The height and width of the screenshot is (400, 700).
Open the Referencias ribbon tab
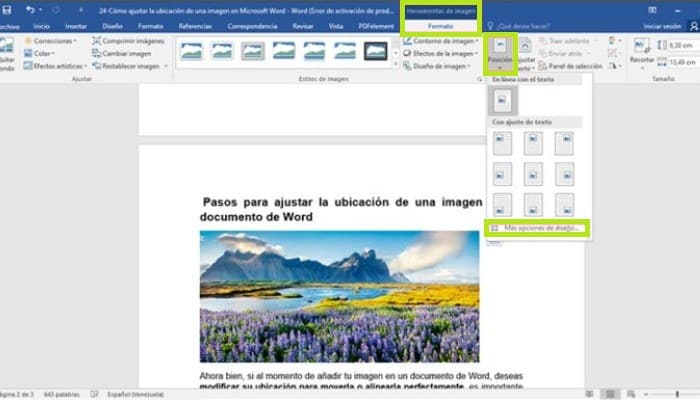click(195, 26)
